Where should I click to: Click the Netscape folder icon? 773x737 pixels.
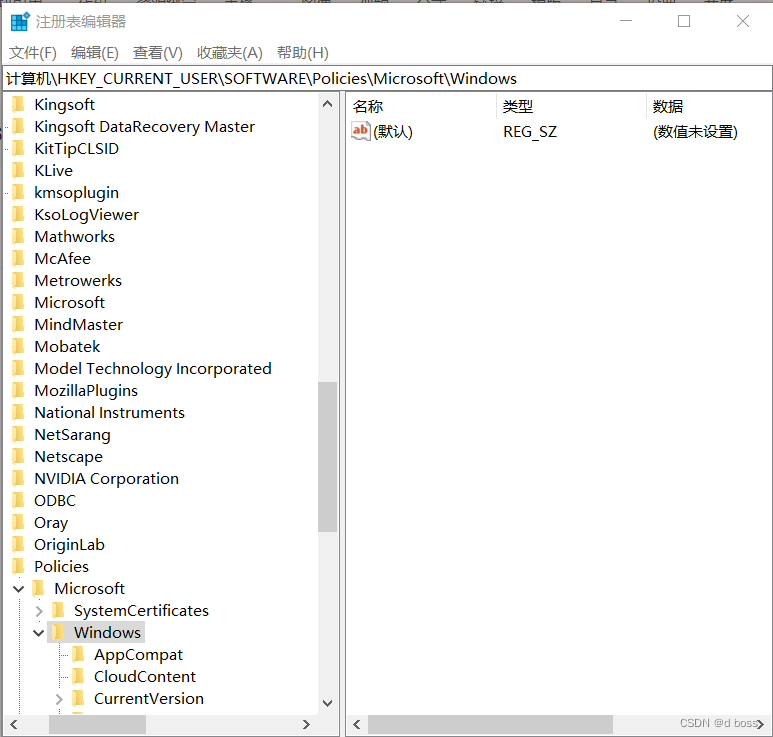pyautogui.click(x=18, y=456)
